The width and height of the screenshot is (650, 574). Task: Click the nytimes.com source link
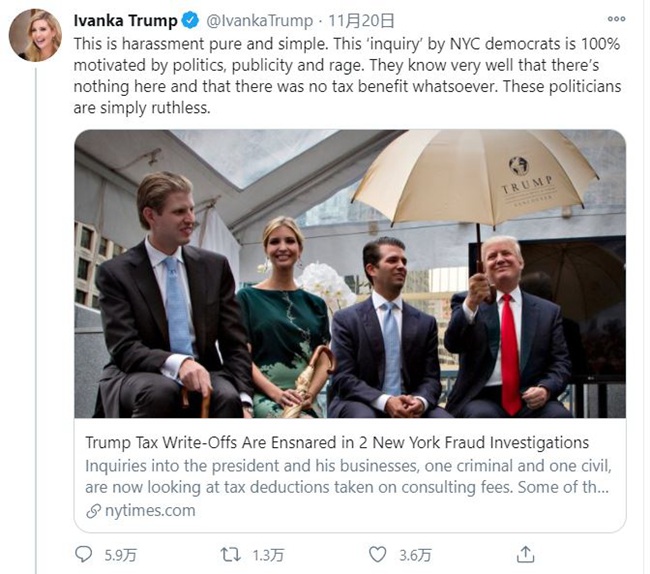[148, 510]
